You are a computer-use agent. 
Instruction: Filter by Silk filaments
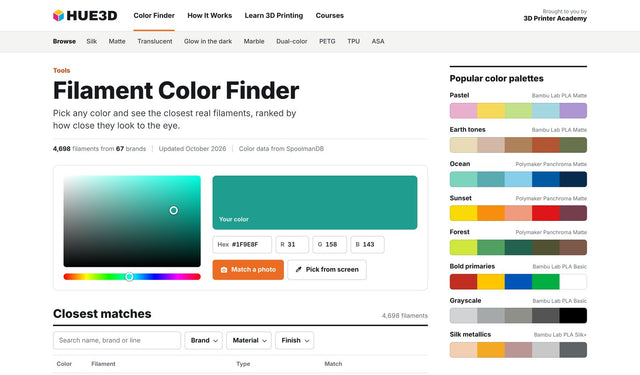91,41
